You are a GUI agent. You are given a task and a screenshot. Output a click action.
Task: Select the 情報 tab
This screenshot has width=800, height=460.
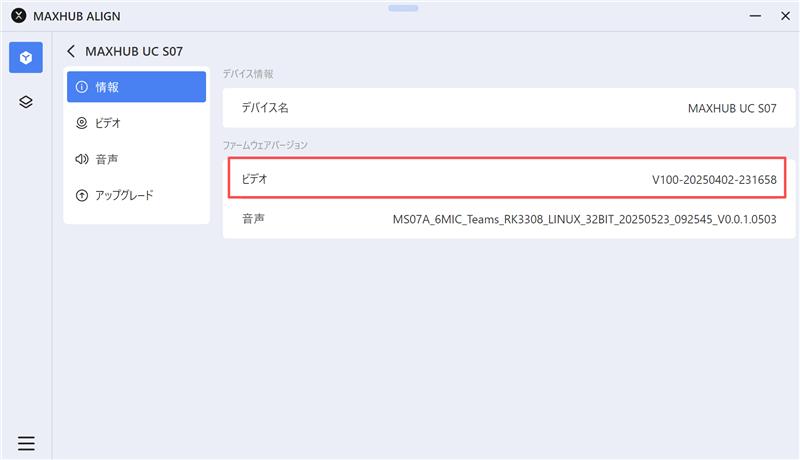[x=136, y=87]
